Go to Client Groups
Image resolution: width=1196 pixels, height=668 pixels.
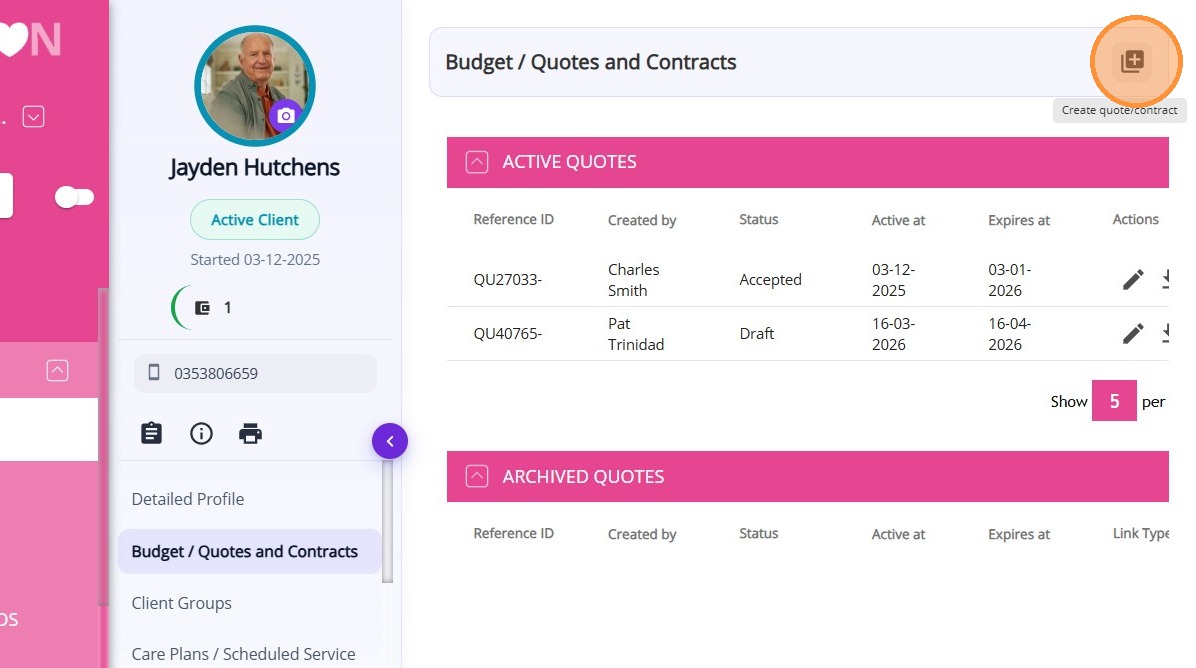point(182,603)
